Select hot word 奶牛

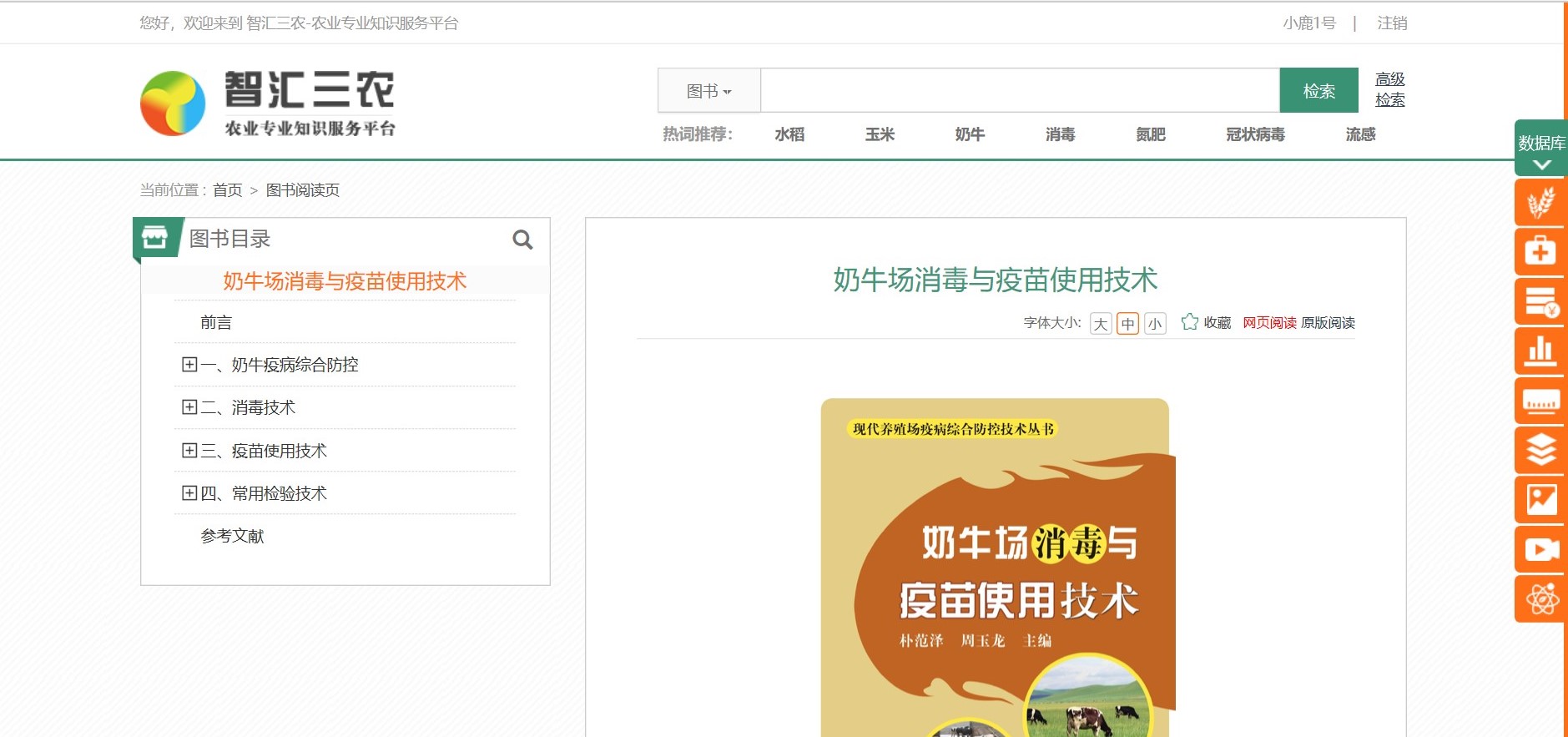[970, 134]
